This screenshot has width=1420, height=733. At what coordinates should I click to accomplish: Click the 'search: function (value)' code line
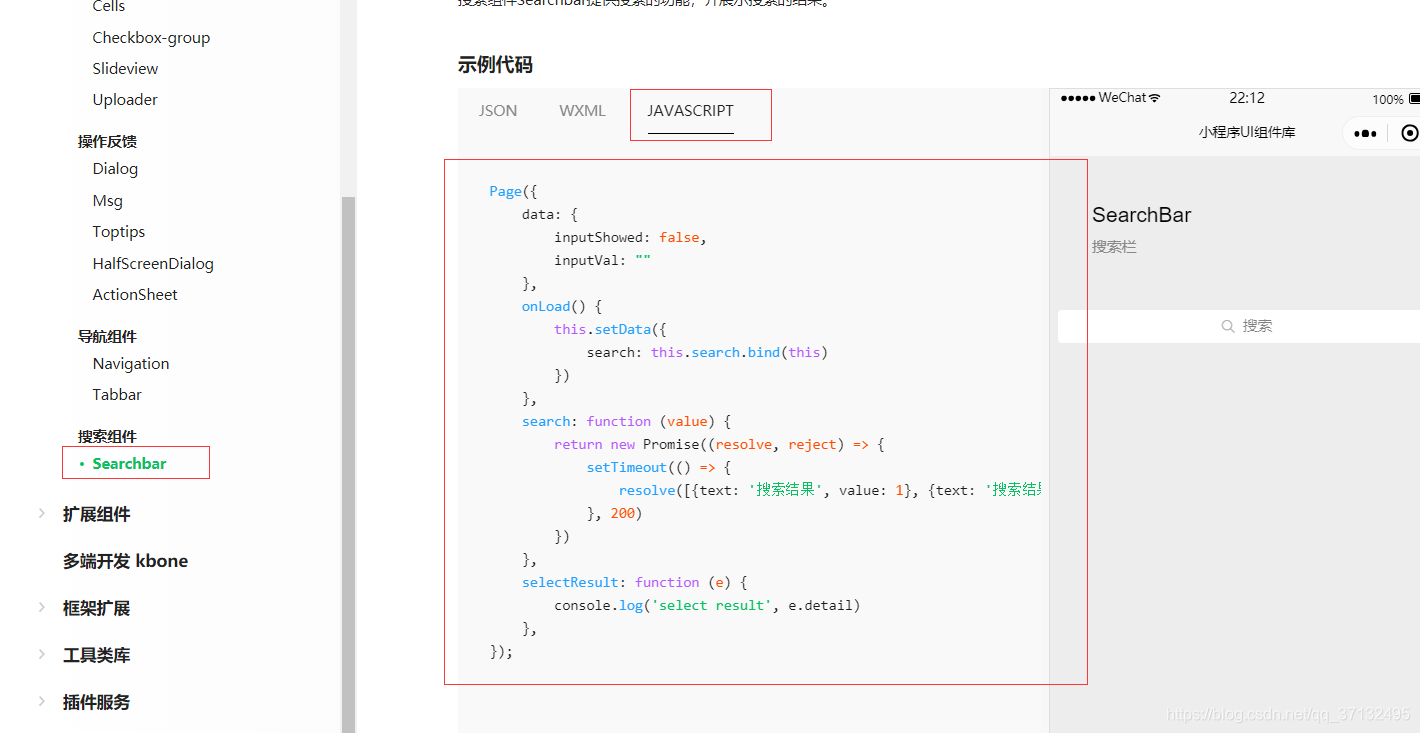pyautogui.click(x=626, y=422)
